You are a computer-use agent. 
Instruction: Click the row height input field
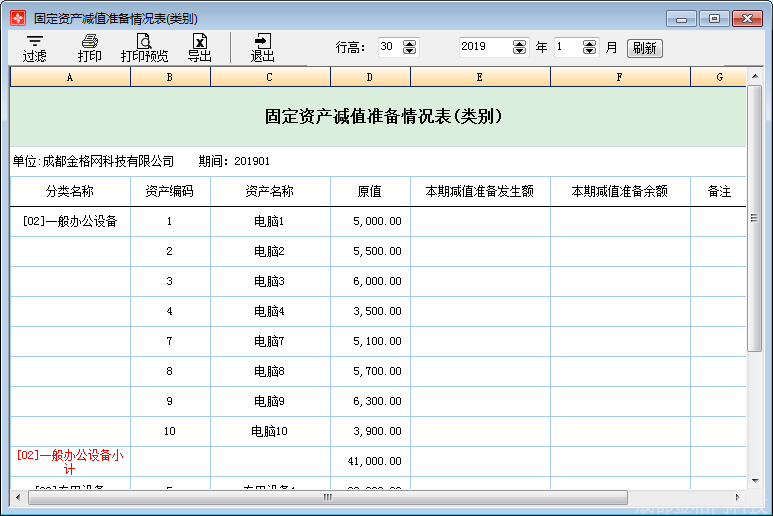[x=388, y=47]
